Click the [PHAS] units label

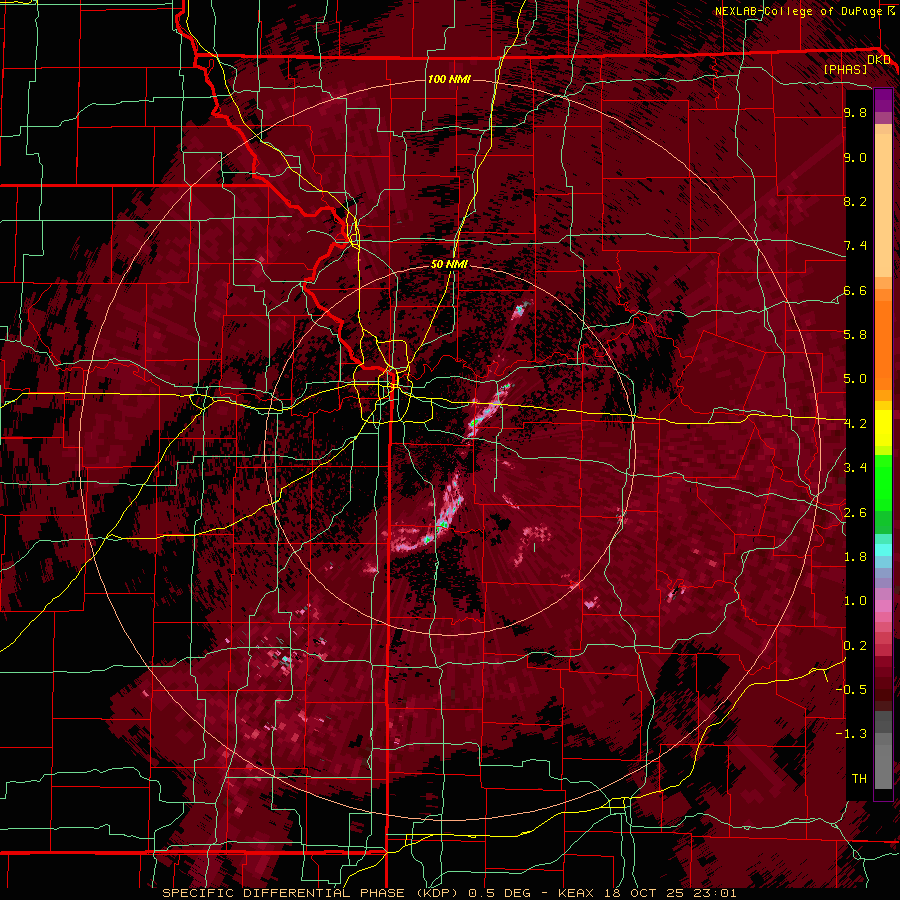(x=845, y=69)
